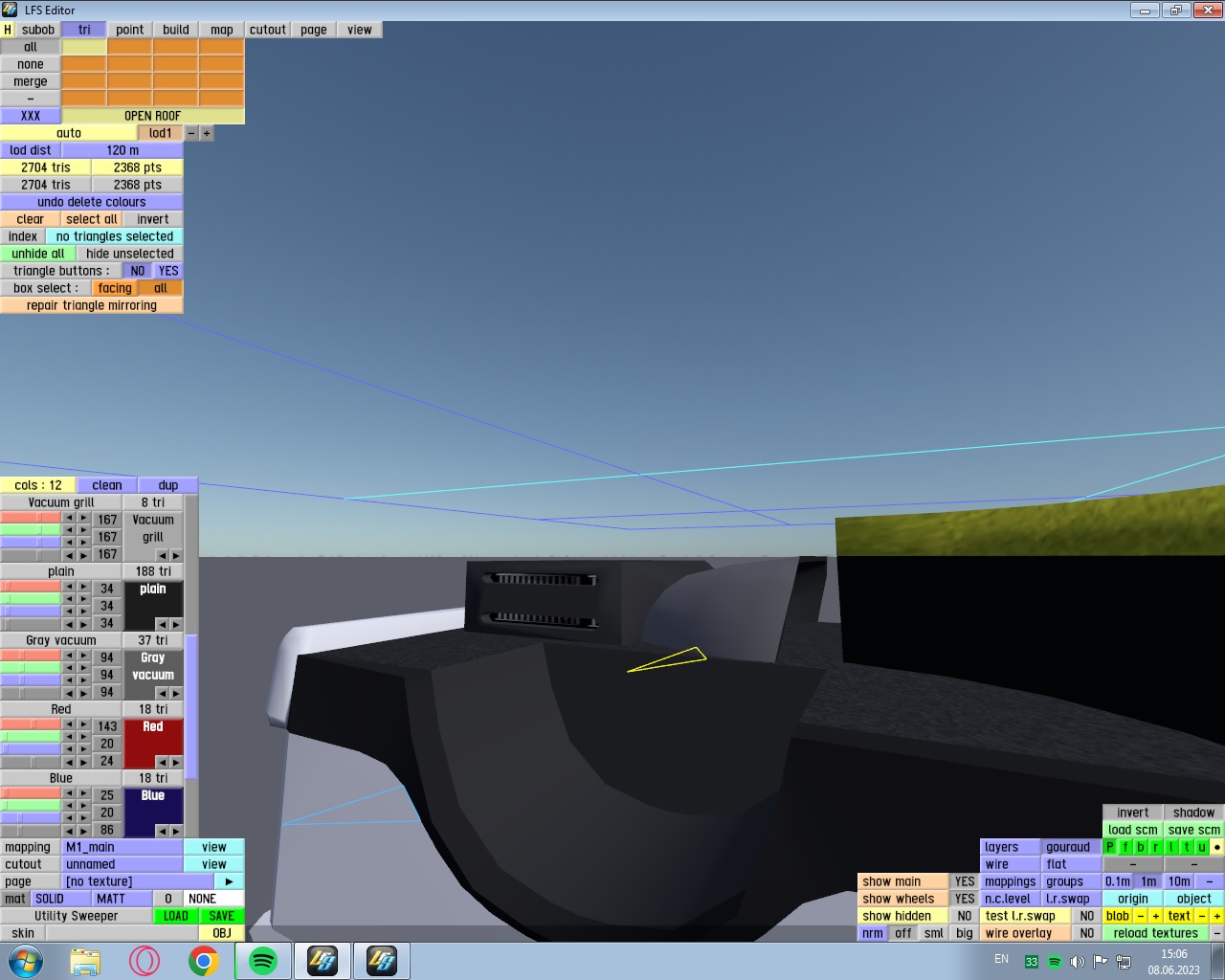This screenshot has width=1225, height=980.
Task: Set triangle buttons to NO
Action: tap(138, 271)
